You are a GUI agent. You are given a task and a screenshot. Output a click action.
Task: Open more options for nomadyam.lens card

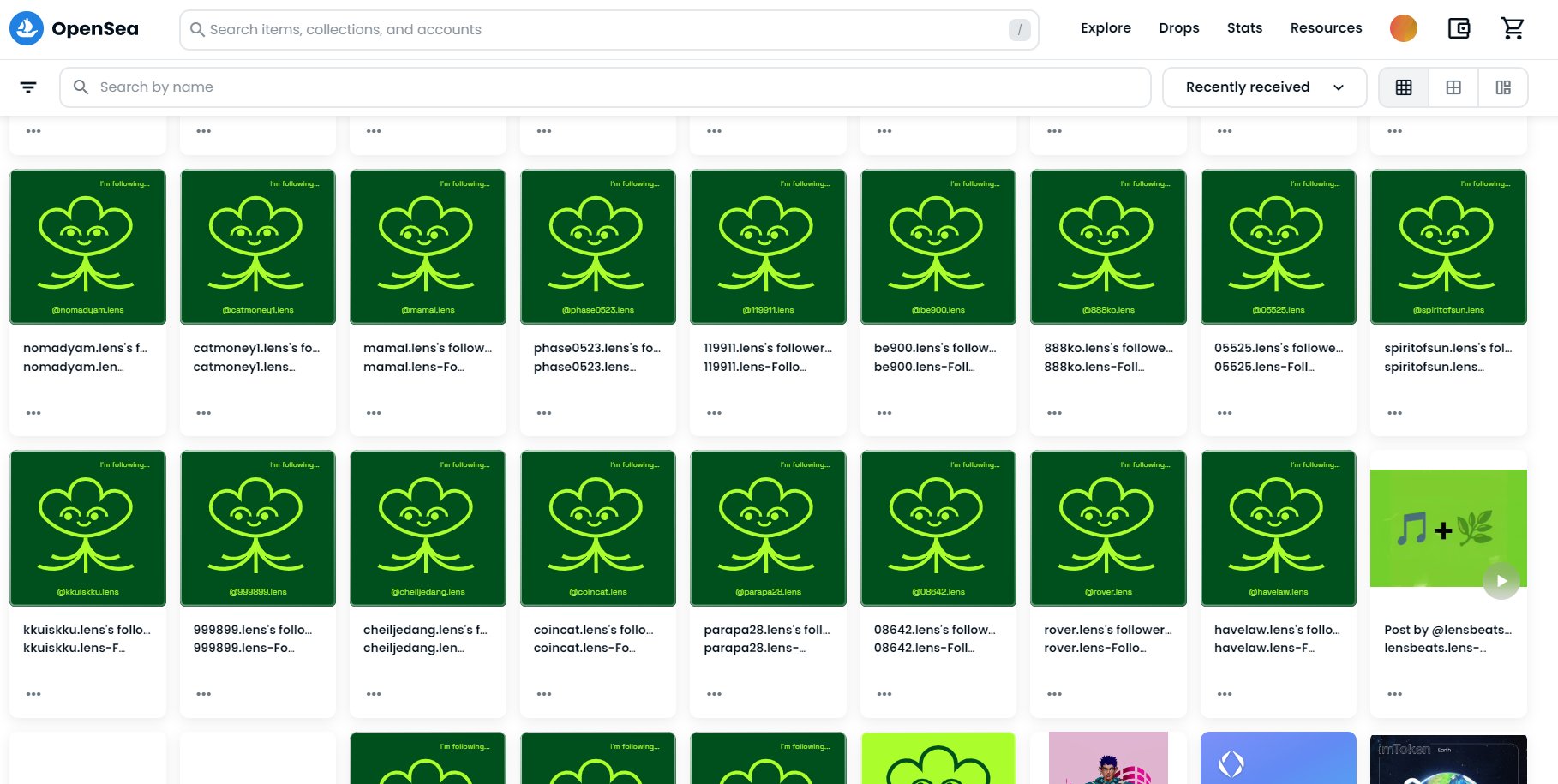tap(33, 413)
